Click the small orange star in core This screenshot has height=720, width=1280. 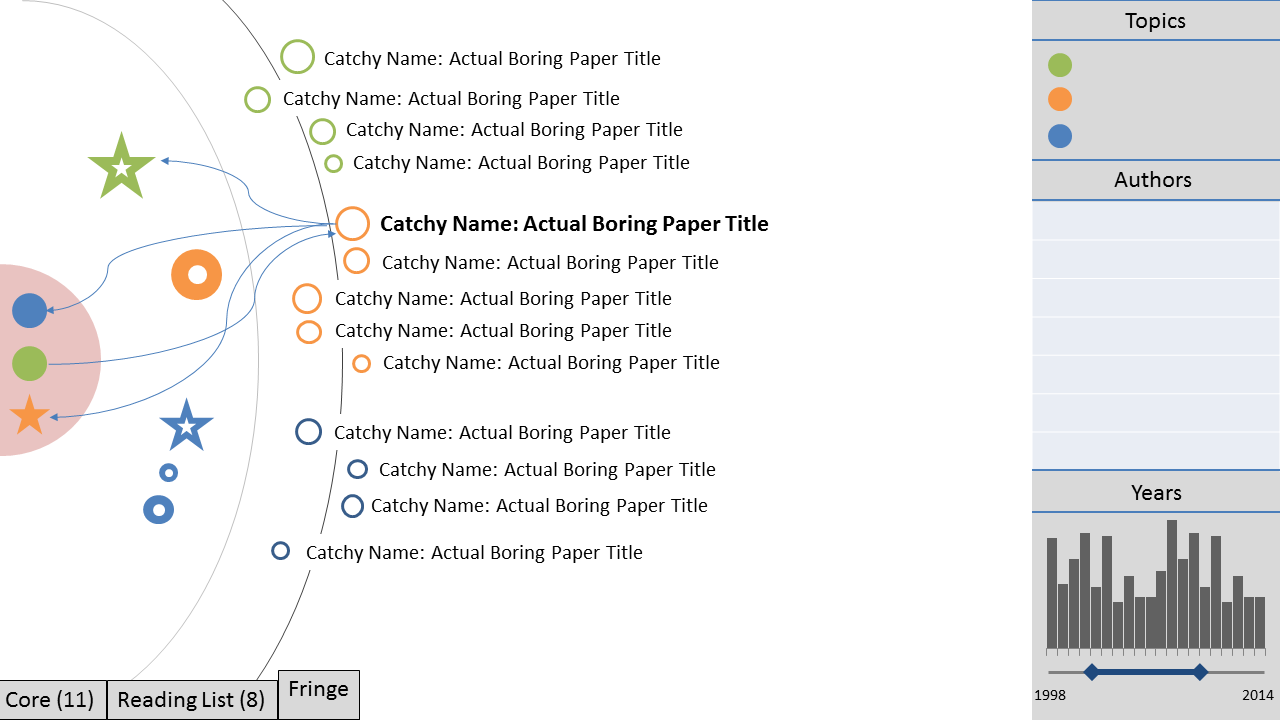29,415
